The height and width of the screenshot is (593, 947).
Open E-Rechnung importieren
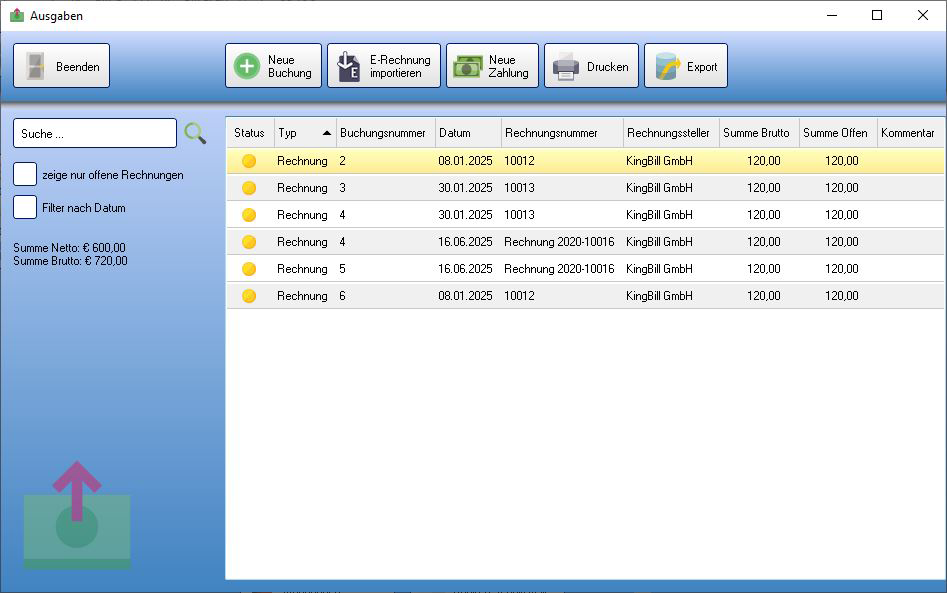(x=384, y=66)
